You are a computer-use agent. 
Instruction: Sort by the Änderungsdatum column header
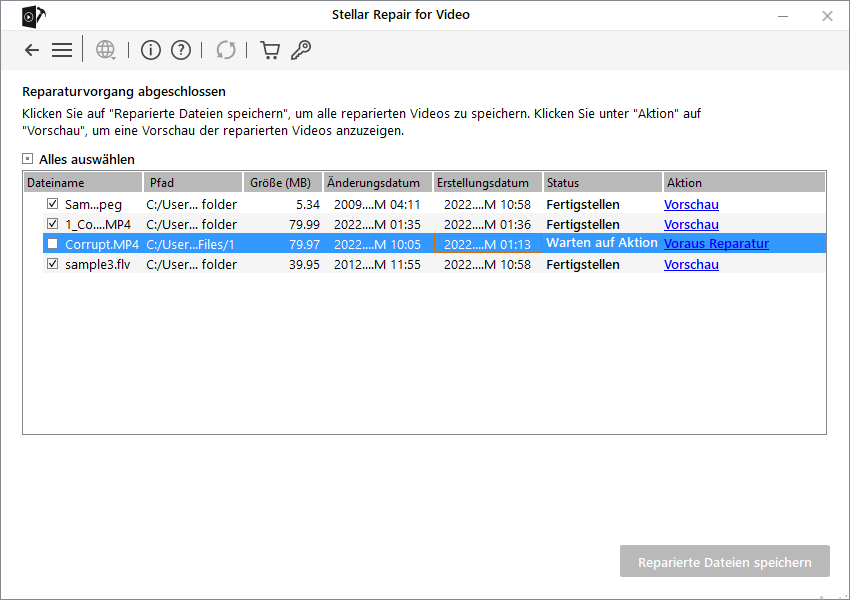click(x=378, y=183)
